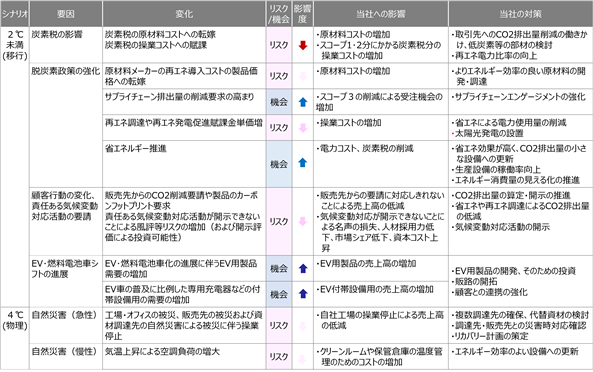
Task: Click dark blue arrow for EV付帯設備用 row
Action: point(303,294)
